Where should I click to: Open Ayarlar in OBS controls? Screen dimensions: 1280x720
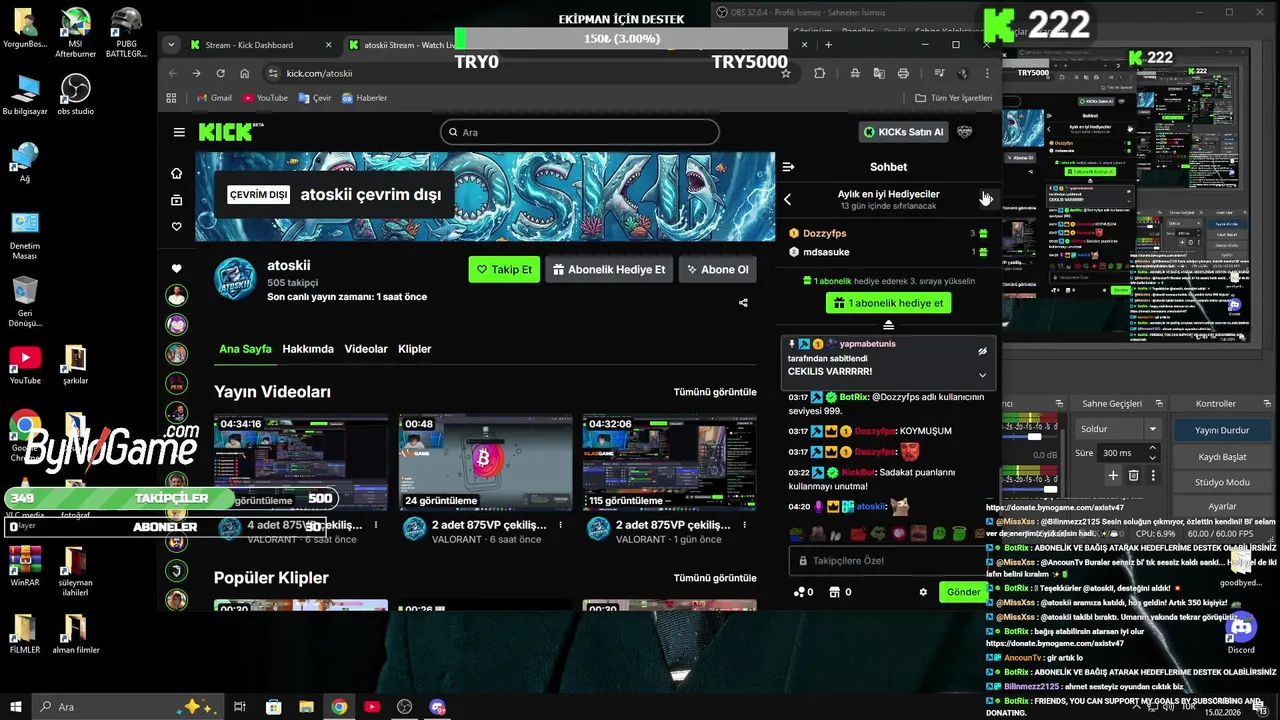(x=1222, y=507)
